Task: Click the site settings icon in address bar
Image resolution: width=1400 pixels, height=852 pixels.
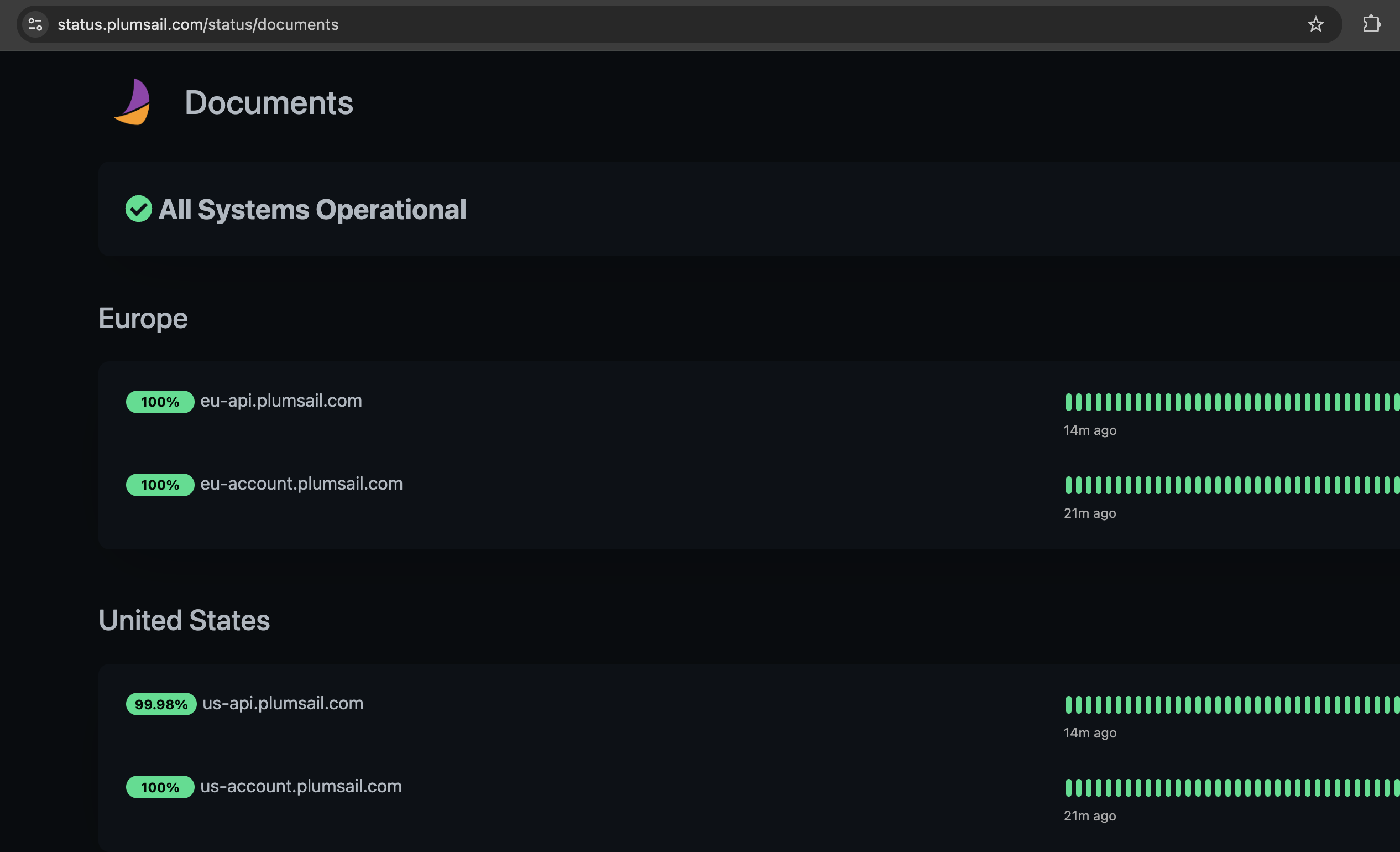Action: click(x=35, y=24)
